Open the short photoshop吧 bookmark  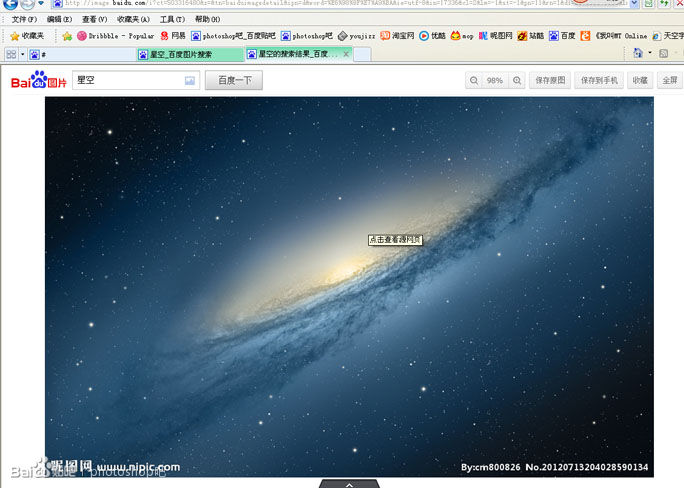[307, 36]
